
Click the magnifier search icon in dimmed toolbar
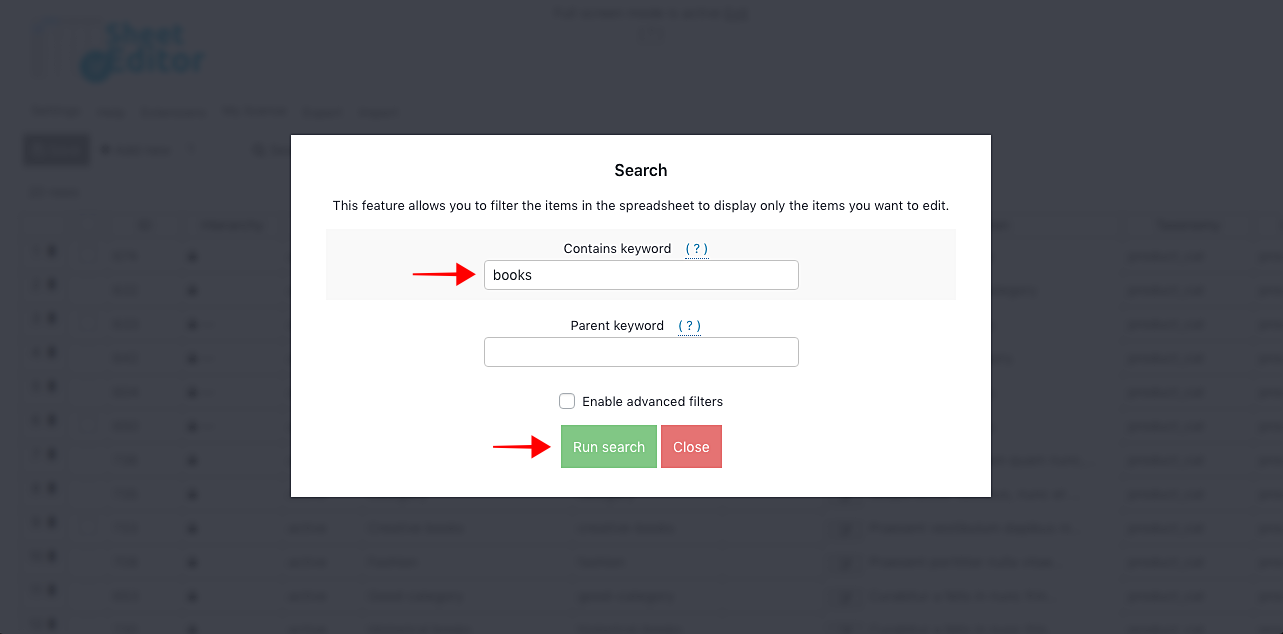(x=258, y=151)
